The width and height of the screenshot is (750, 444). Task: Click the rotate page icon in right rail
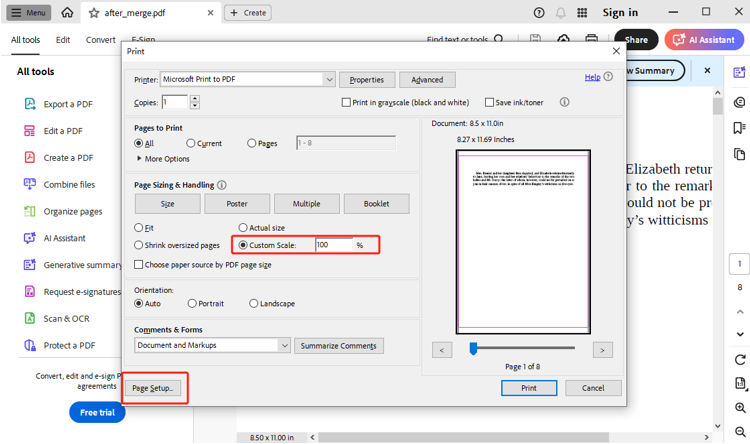point(740,360)
